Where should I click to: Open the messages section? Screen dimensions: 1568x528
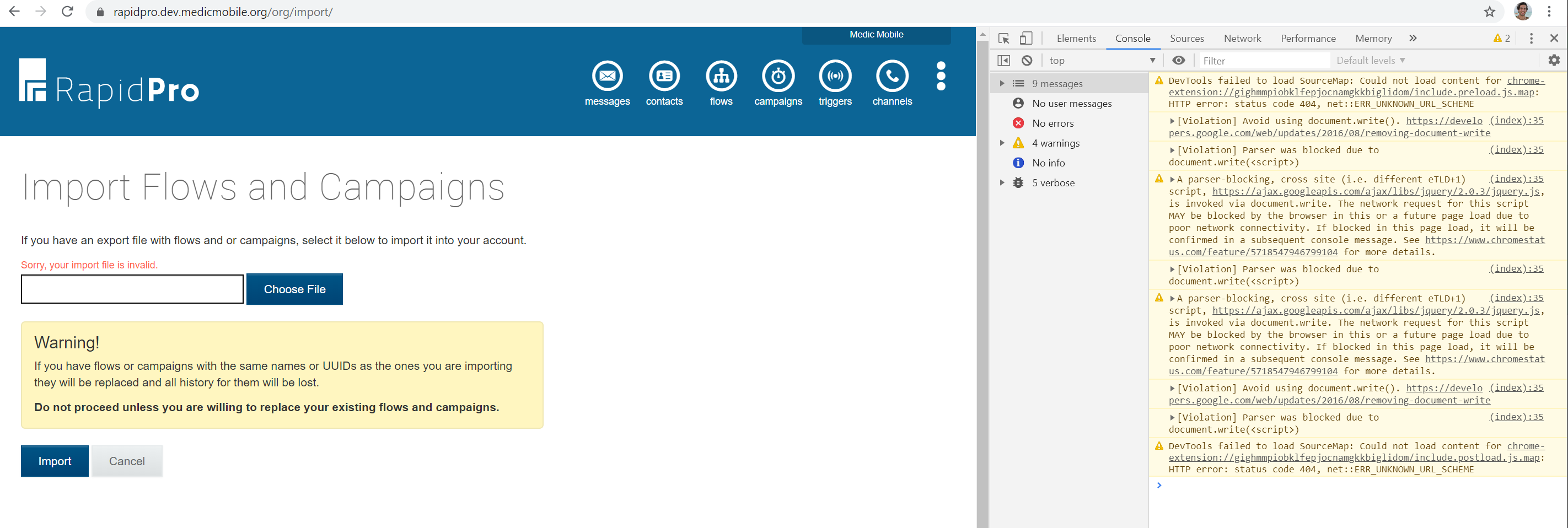[607, 83]
